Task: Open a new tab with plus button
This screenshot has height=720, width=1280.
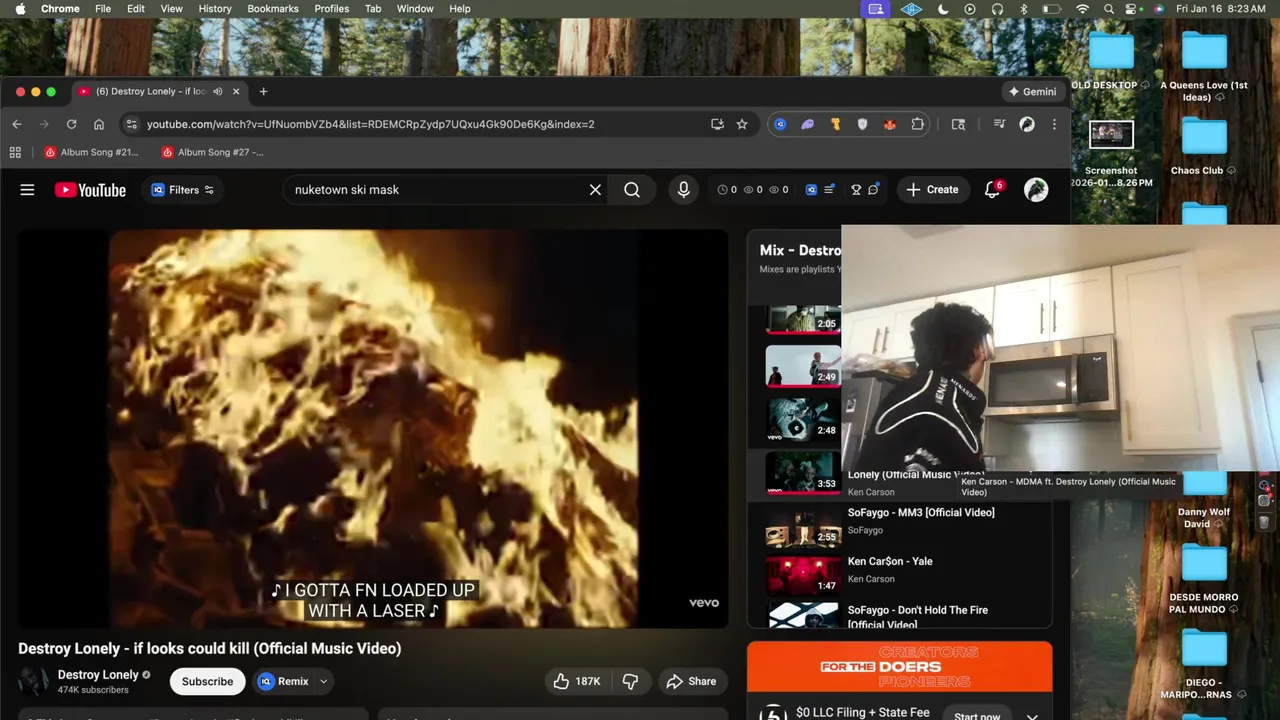Action: coord(263,91)
